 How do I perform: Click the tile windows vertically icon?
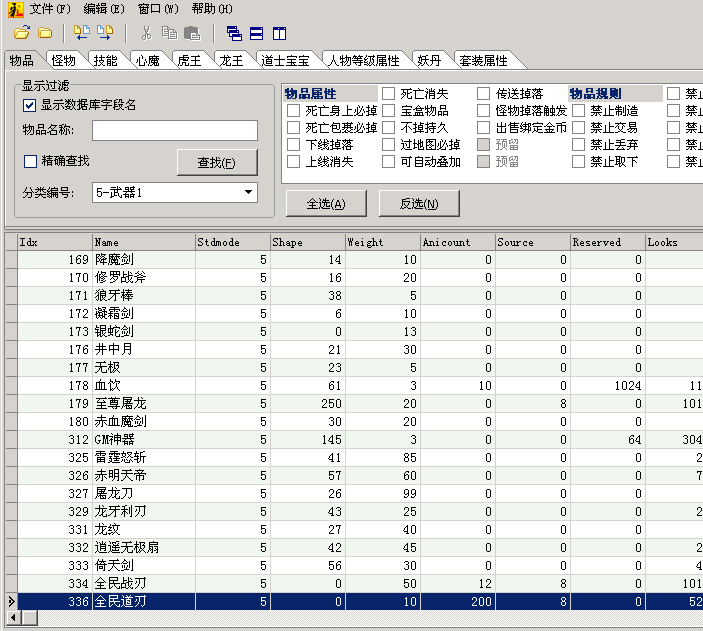(x=278, y=33)
